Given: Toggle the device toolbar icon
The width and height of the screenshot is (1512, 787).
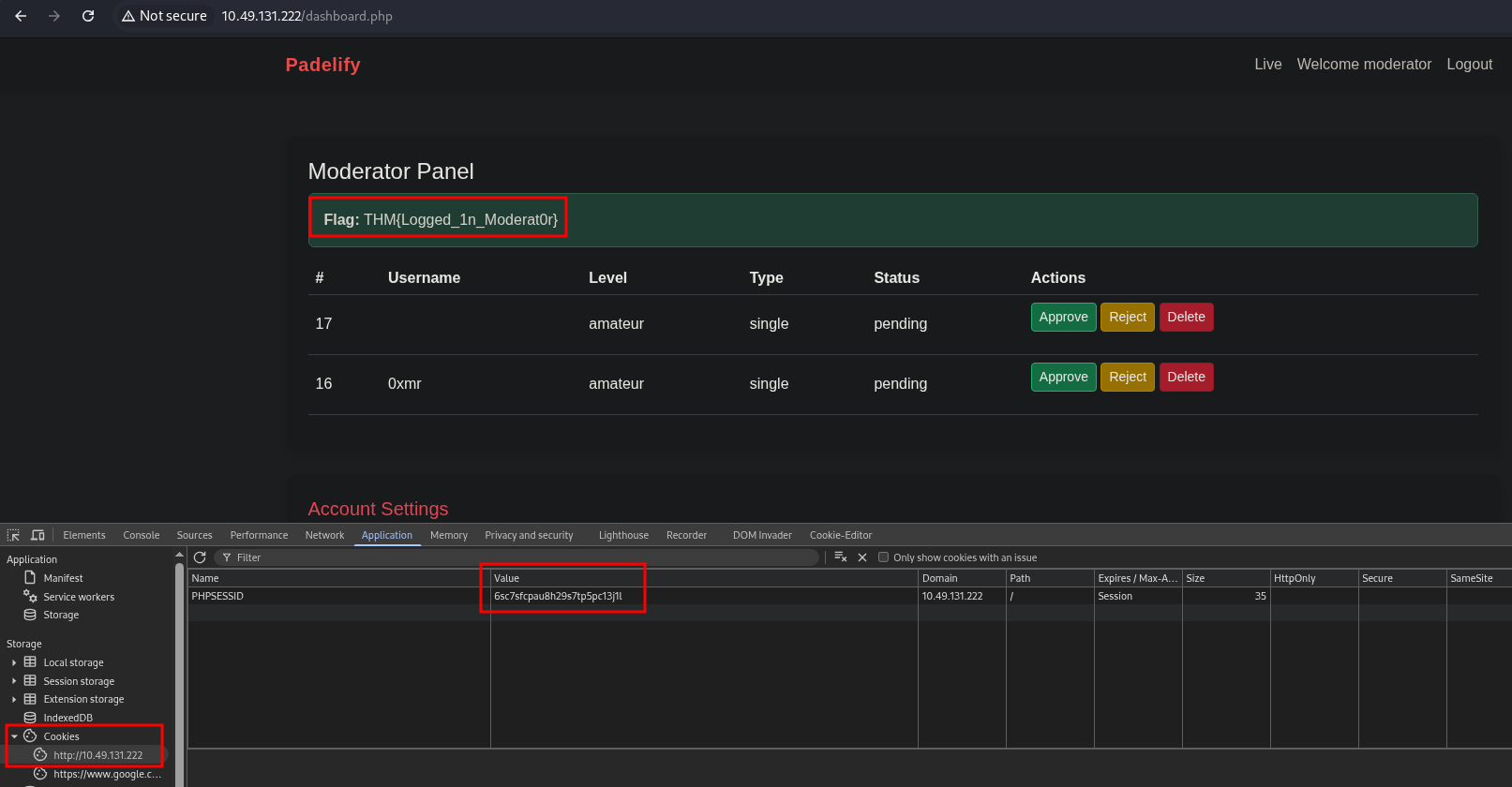Looking at the screenshot, I should point(37,535).
